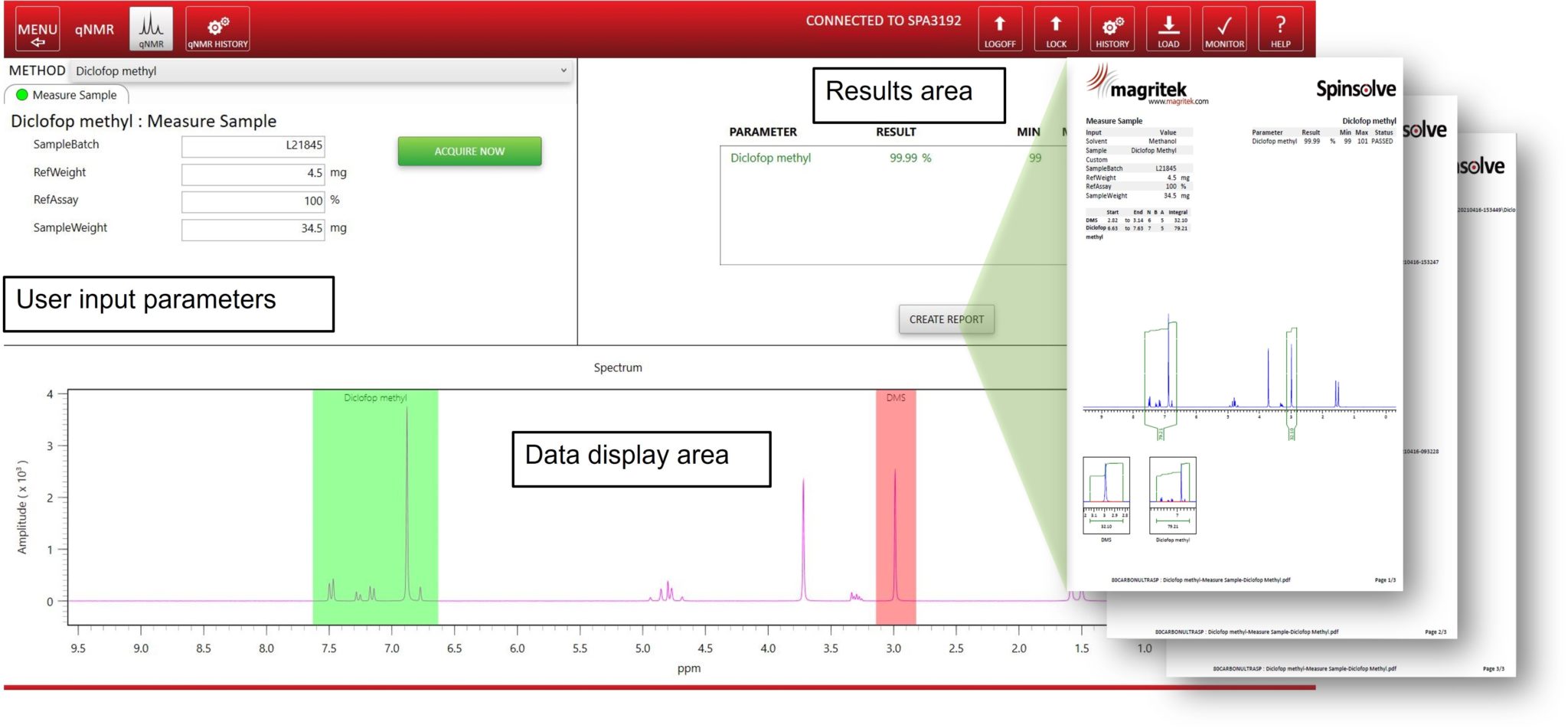Edit the RefAssay value
Image resolution: width=1568 pixels, height=728 pixels.
coord(253,201)
